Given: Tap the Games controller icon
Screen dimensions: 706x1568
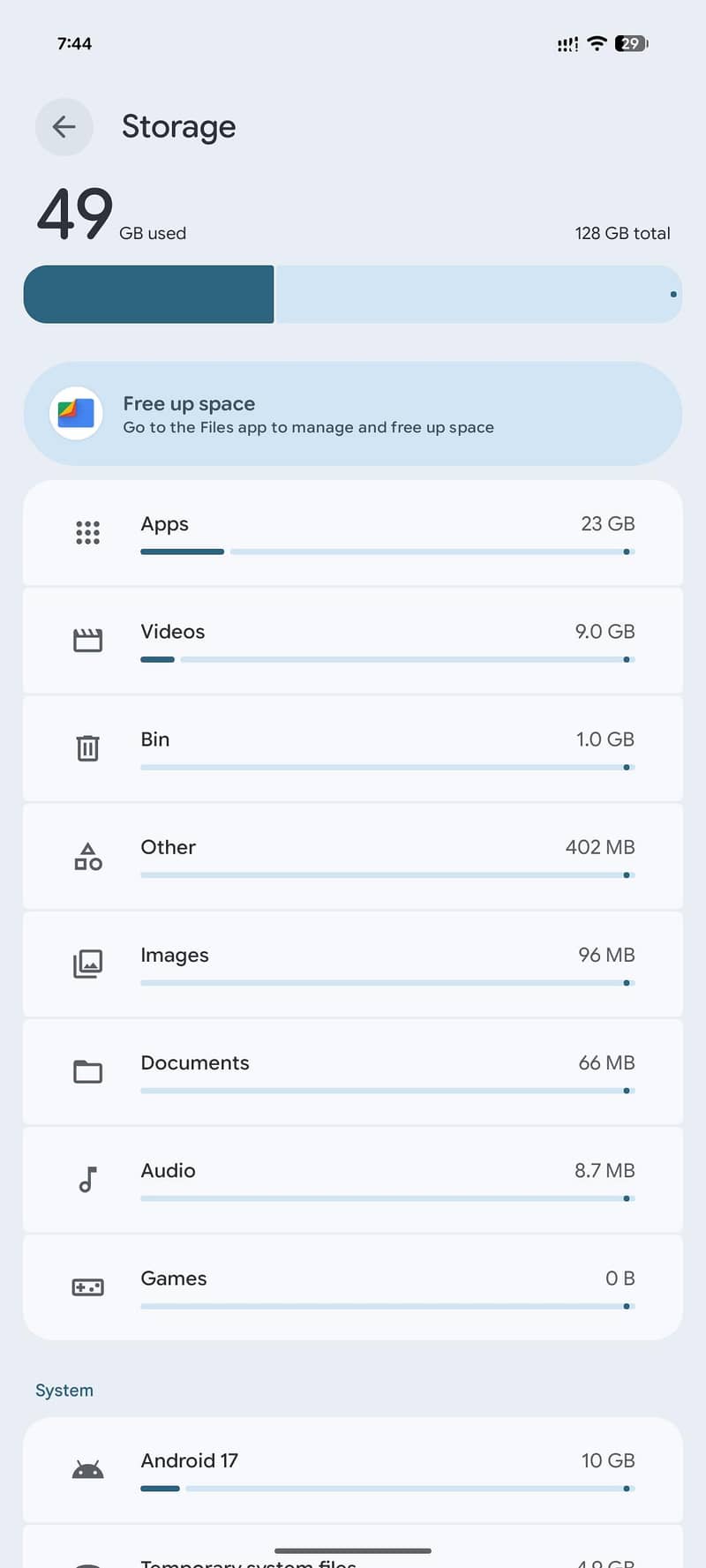Looking at the screenshot, I should 87,1287.
